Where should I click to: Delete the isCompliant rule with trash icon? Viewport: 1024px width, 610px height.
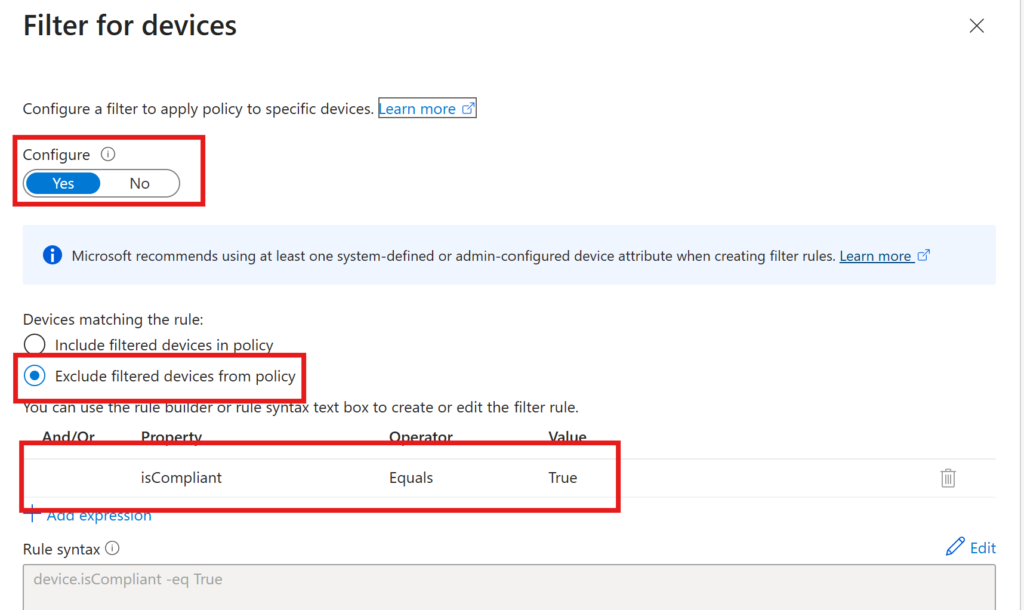(x=948, y=478)
